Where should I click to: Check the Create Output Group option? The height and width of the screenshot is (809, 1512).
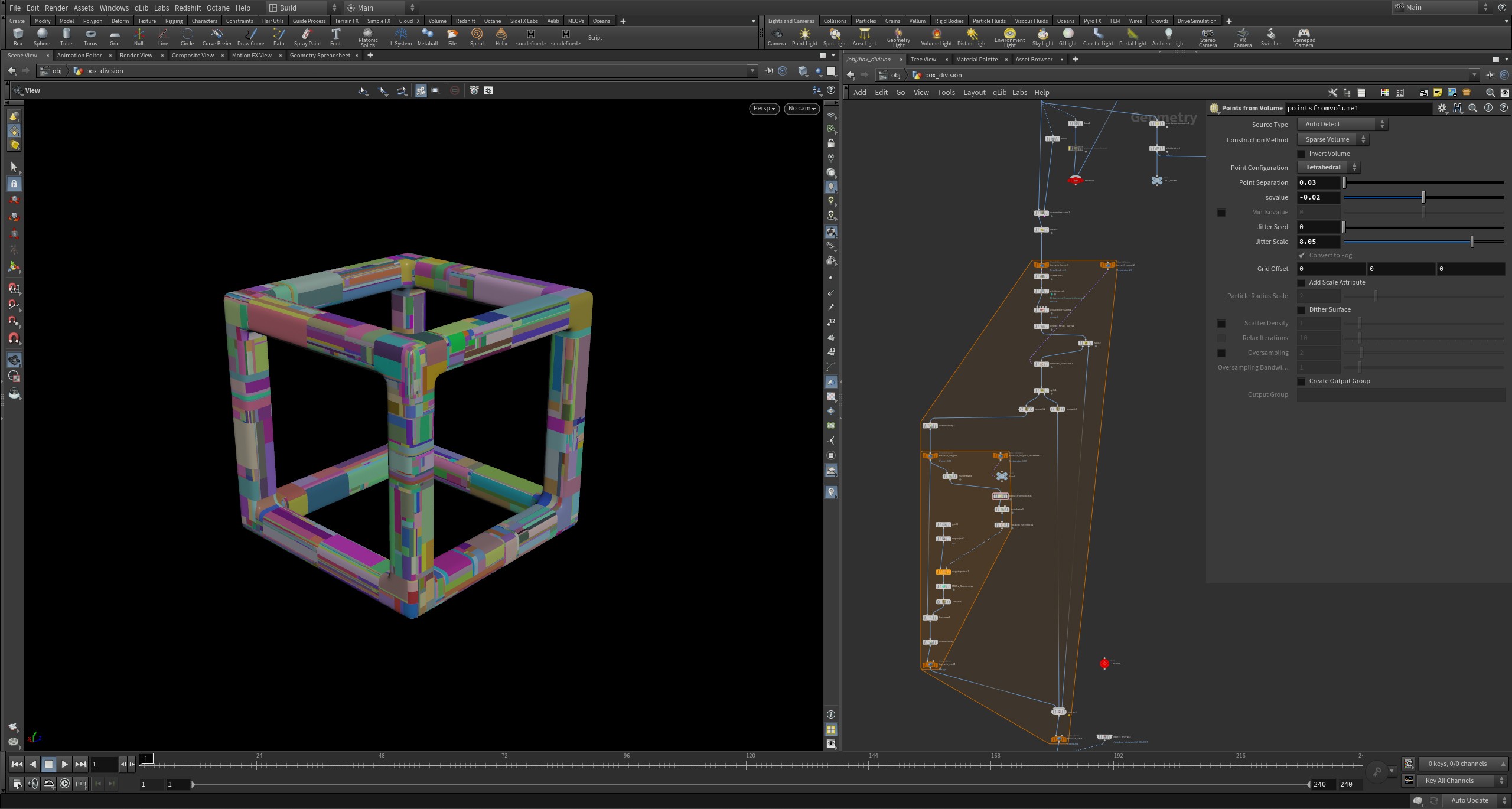coord(1301,381)
